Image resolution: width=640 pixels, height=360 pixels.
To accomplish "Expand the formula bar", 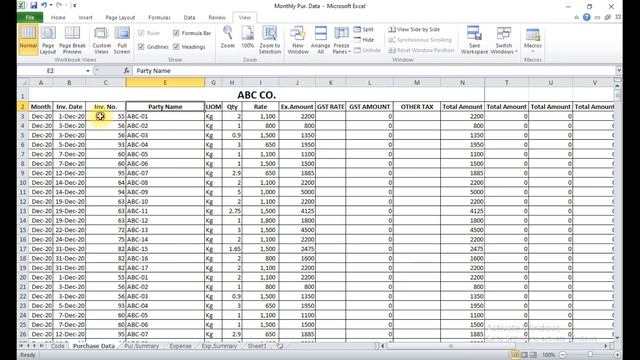I will tap(619, 71).
